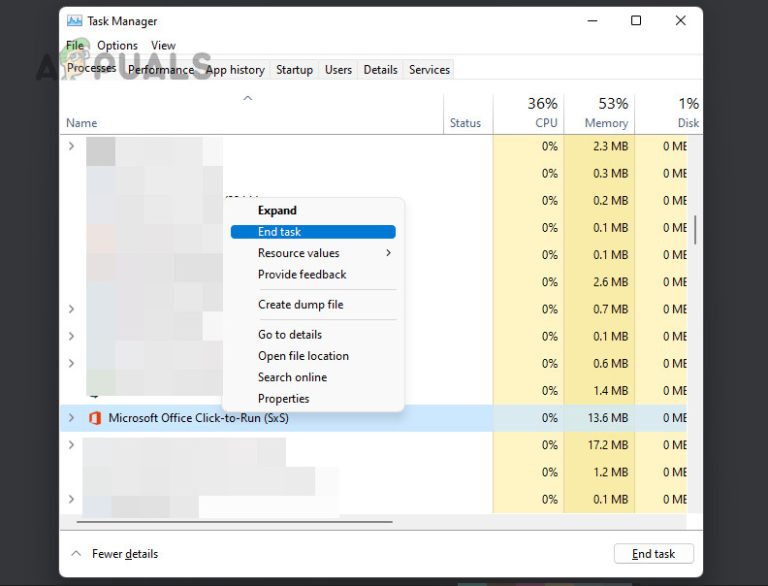768x586 pixels.
Task: Switch to the Startup tab
Action: [294, 70]
